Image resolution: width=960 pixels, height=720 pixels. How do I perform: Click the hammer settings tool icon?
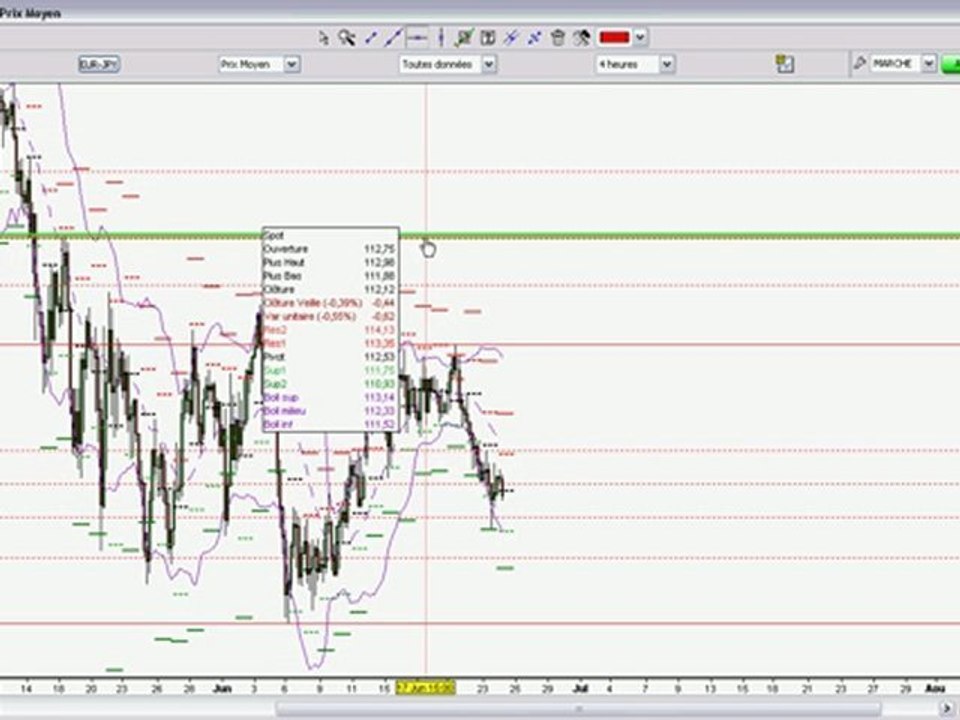[x=581, y=38]
